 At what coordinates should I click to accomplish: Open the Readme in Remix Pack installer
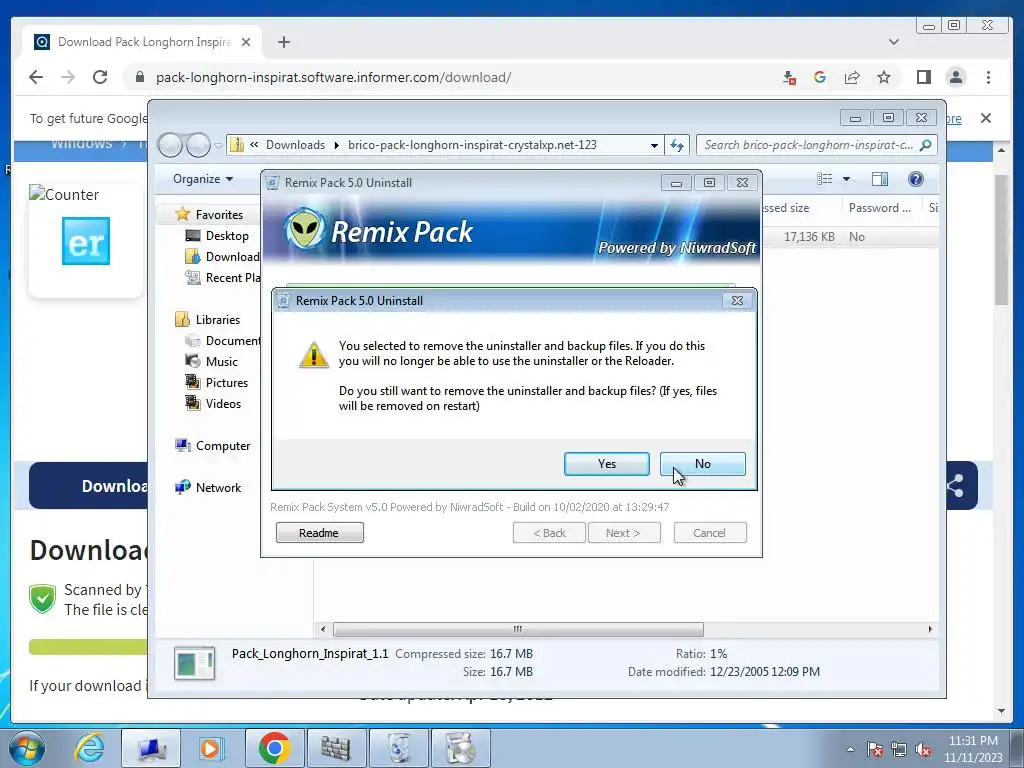[x=319, y=533]
